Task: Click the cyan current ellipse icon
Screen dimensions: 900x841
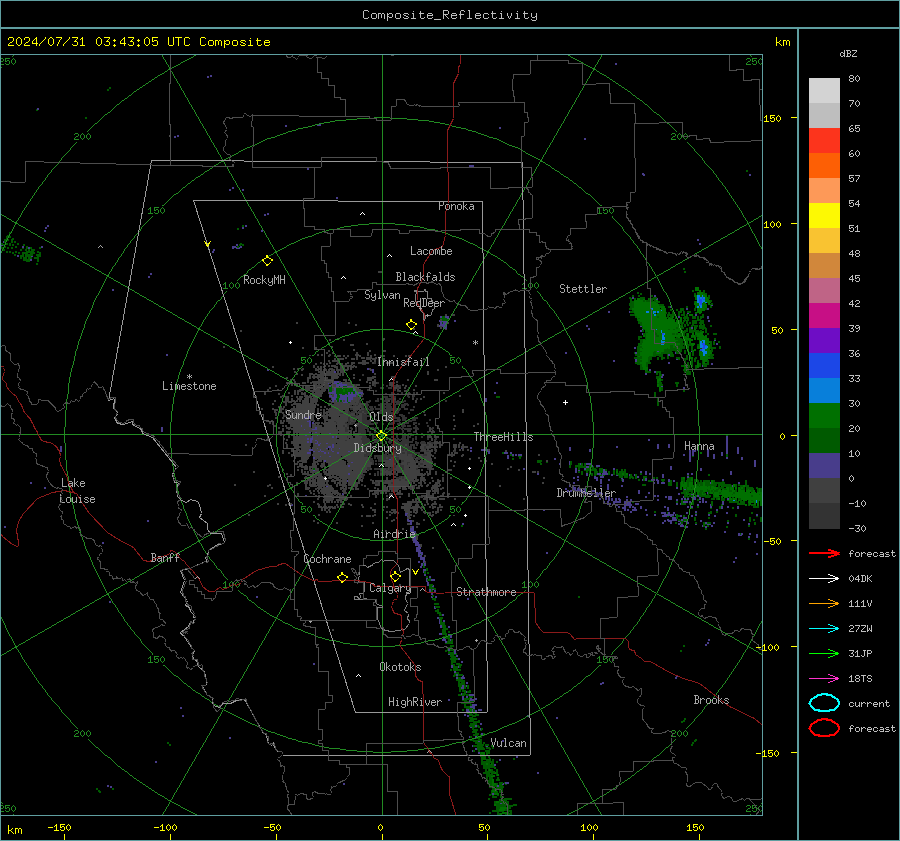Action: click(824, 703)
